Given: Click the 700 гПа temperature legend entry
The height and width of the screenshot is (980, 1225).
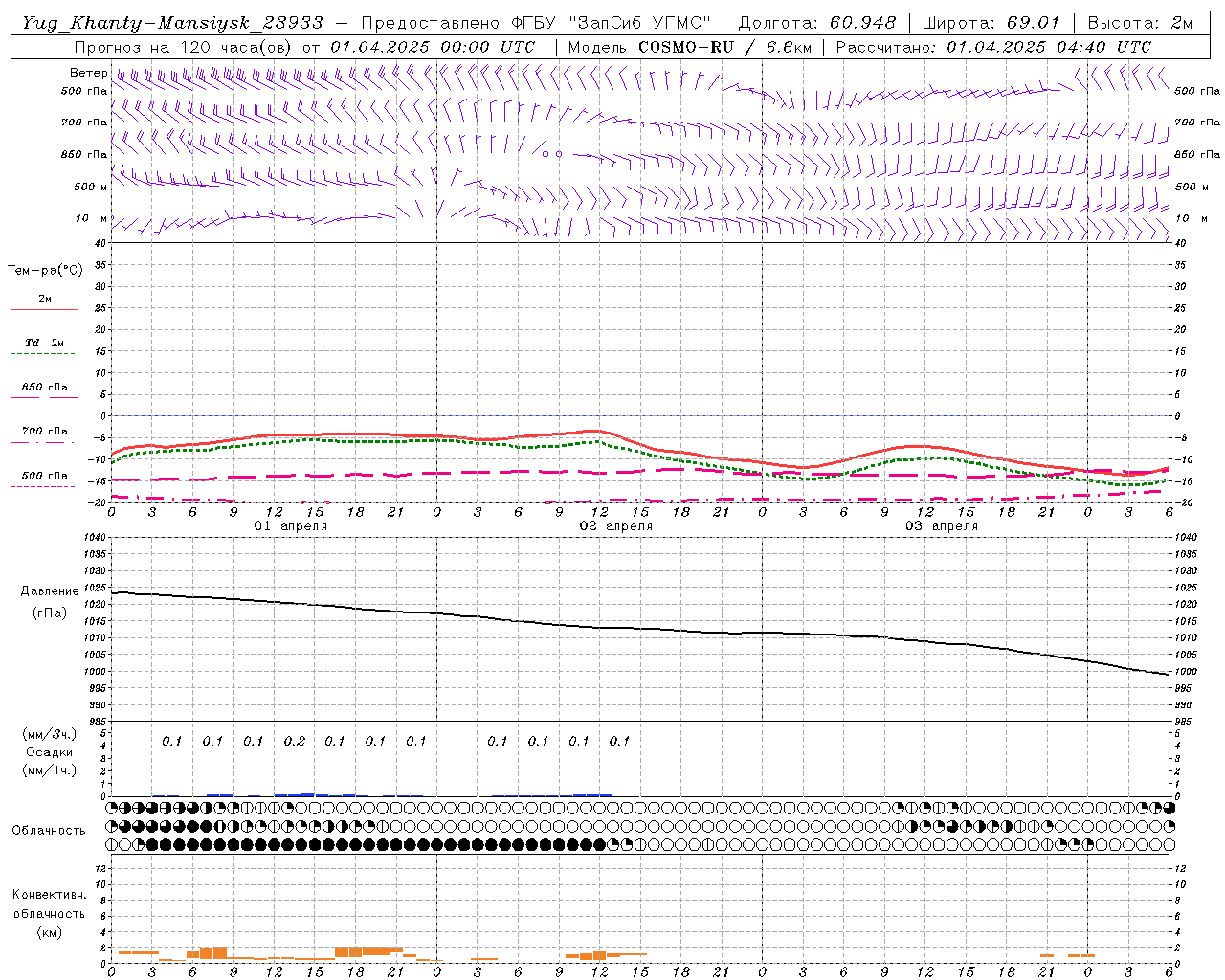Looking at the screenshot, I should (x=44, y=432).
